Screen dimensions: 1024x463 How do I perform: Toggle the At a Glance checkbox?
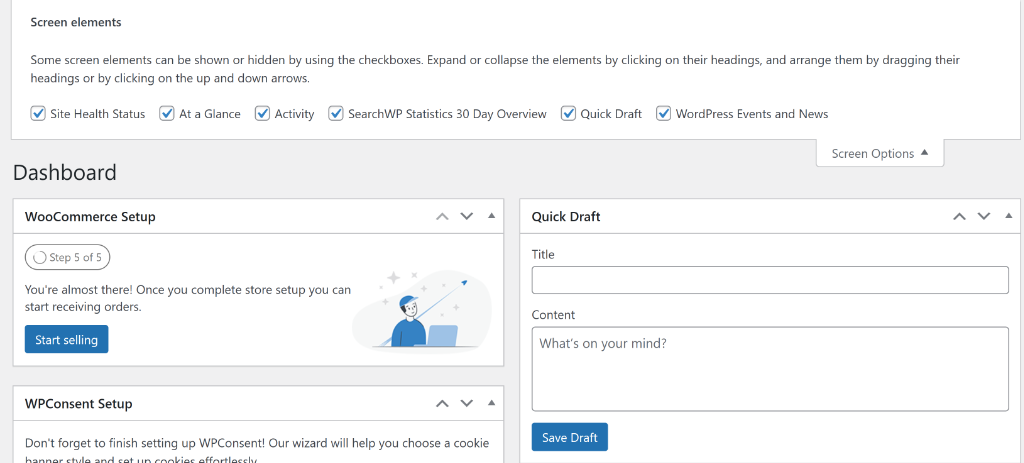click(x=167, y=114)
